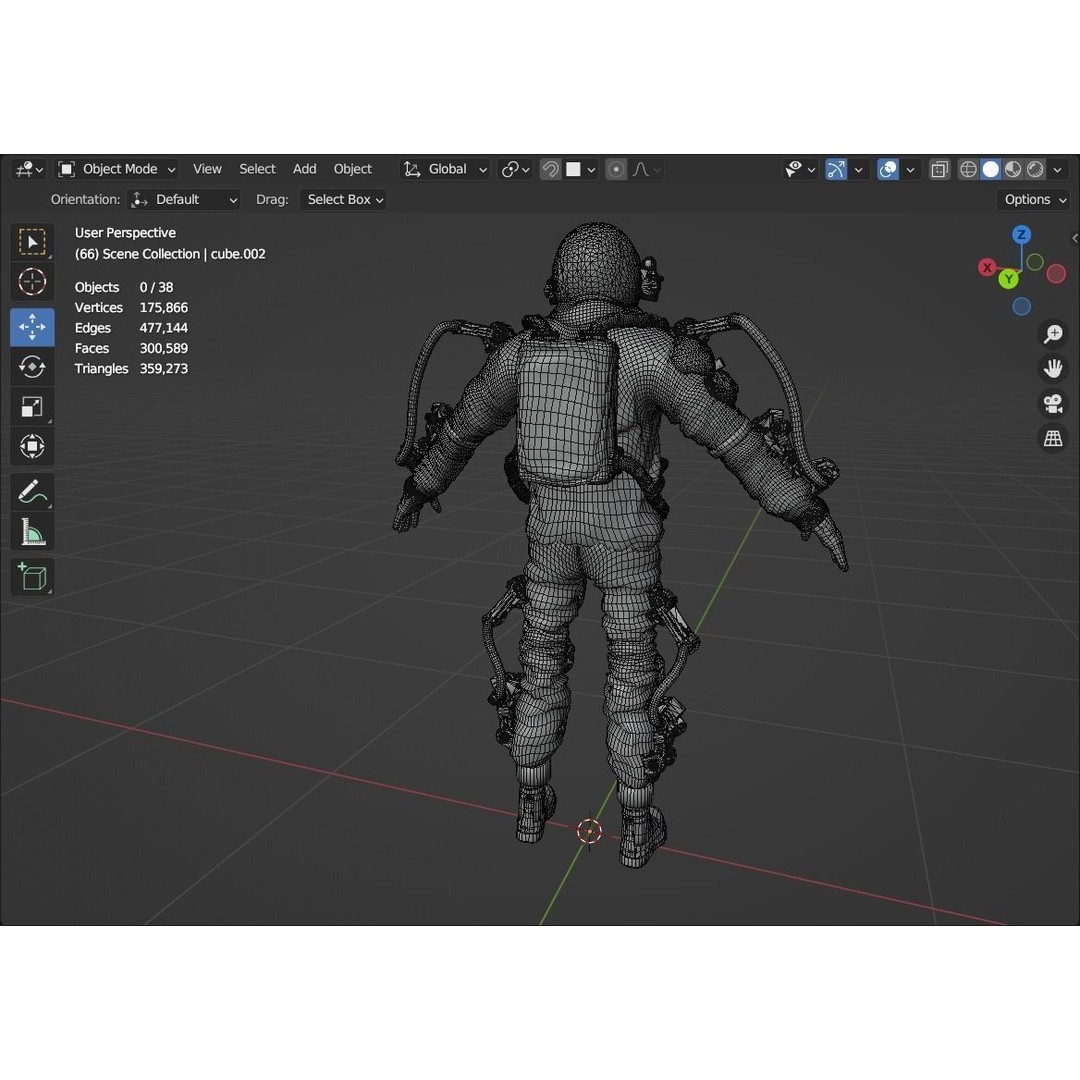Toggle camera view with camera icon

click(x=1052, y=404)
